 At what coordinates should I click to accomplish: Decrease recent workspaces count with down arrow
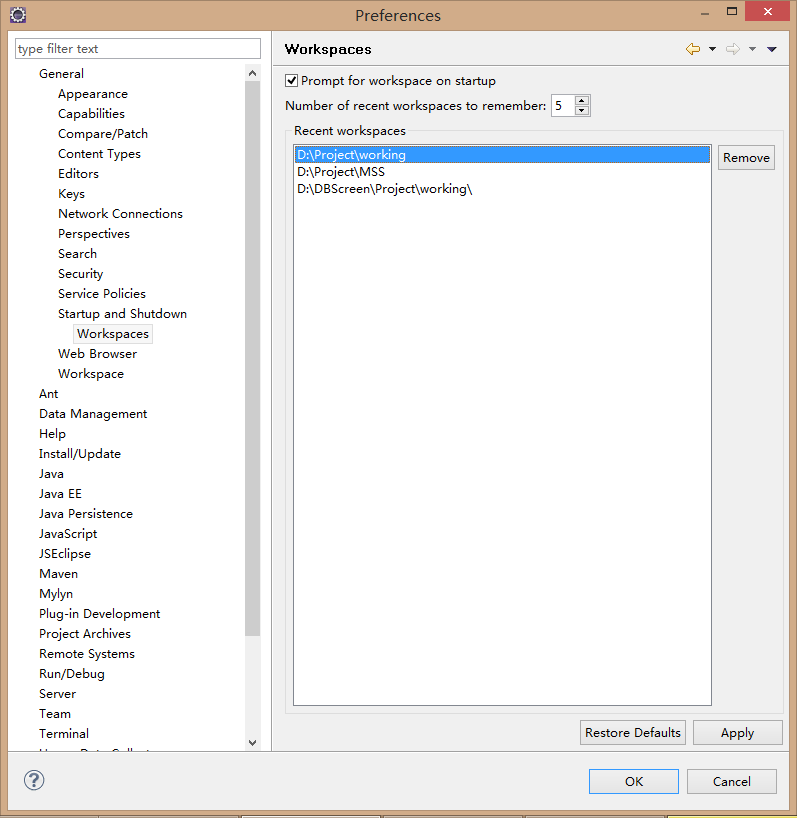tap(582, 111)
